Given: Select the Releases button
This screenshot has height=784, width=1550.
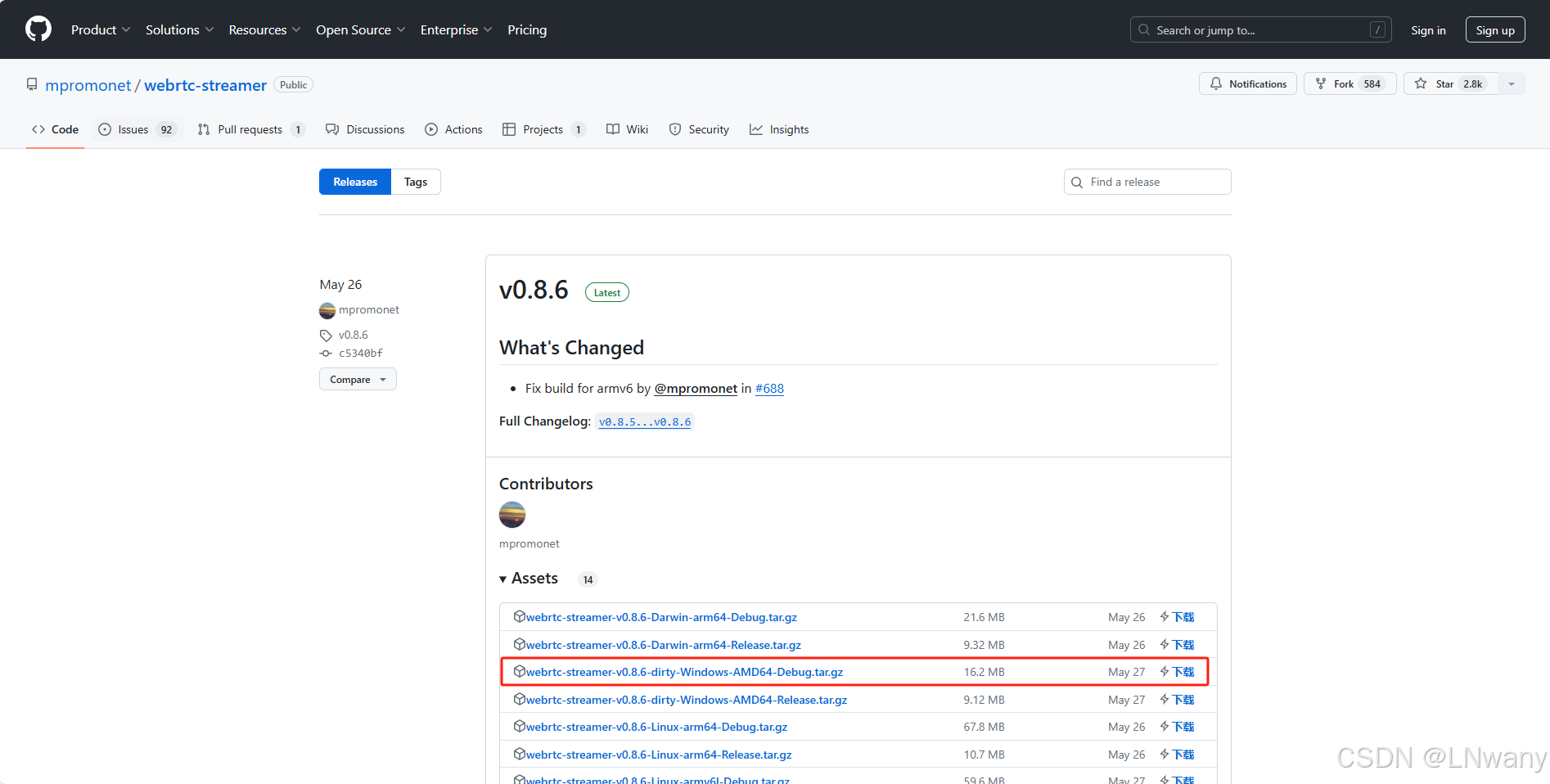Looking at the screenshot, I should [355, 182].
